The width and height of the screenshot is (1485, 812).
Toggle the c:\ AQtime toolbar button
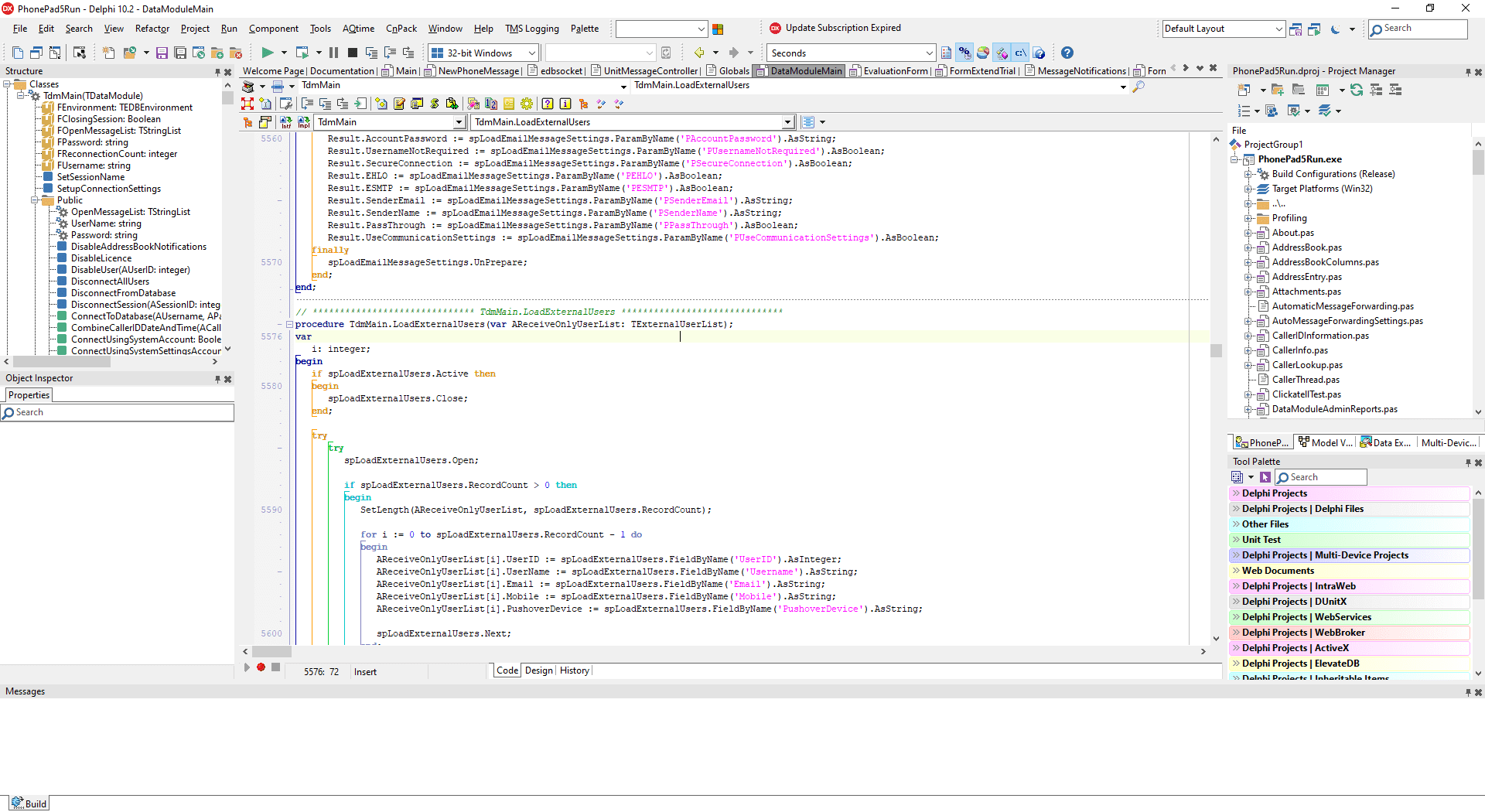click(x=1021, y=53)
